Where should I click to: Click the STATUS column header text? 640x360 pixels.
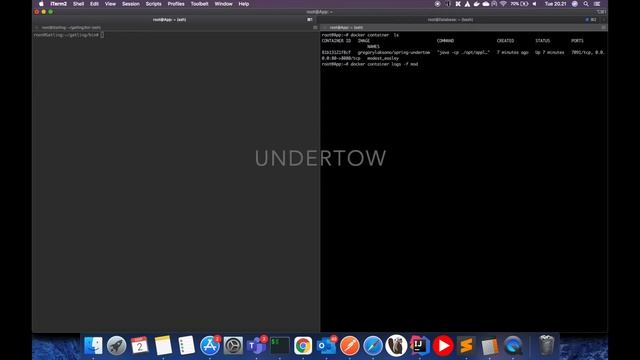click(x=542, y=41)
